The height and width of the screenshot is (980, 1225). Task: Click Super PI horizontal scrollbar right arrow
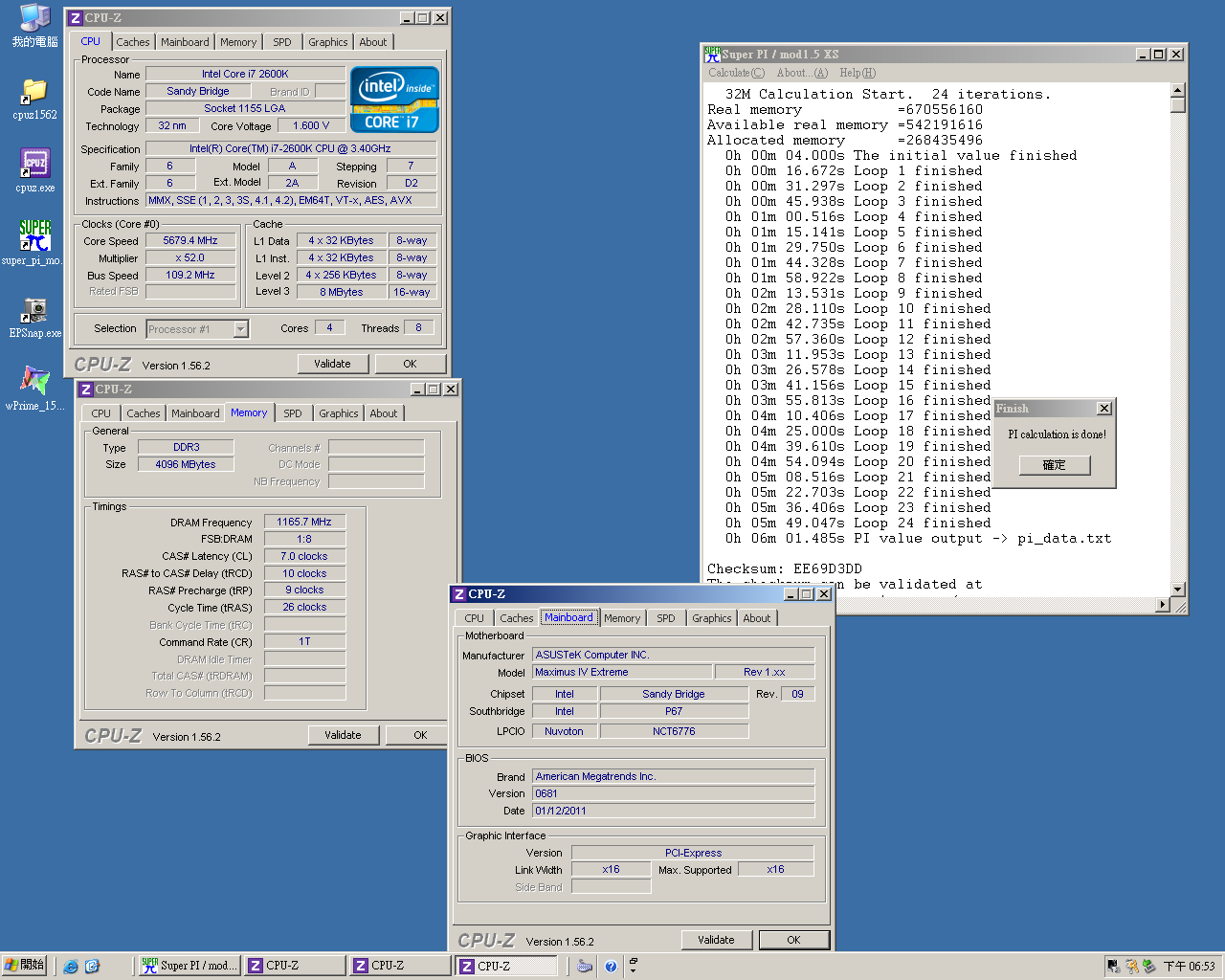point(1163,605)
